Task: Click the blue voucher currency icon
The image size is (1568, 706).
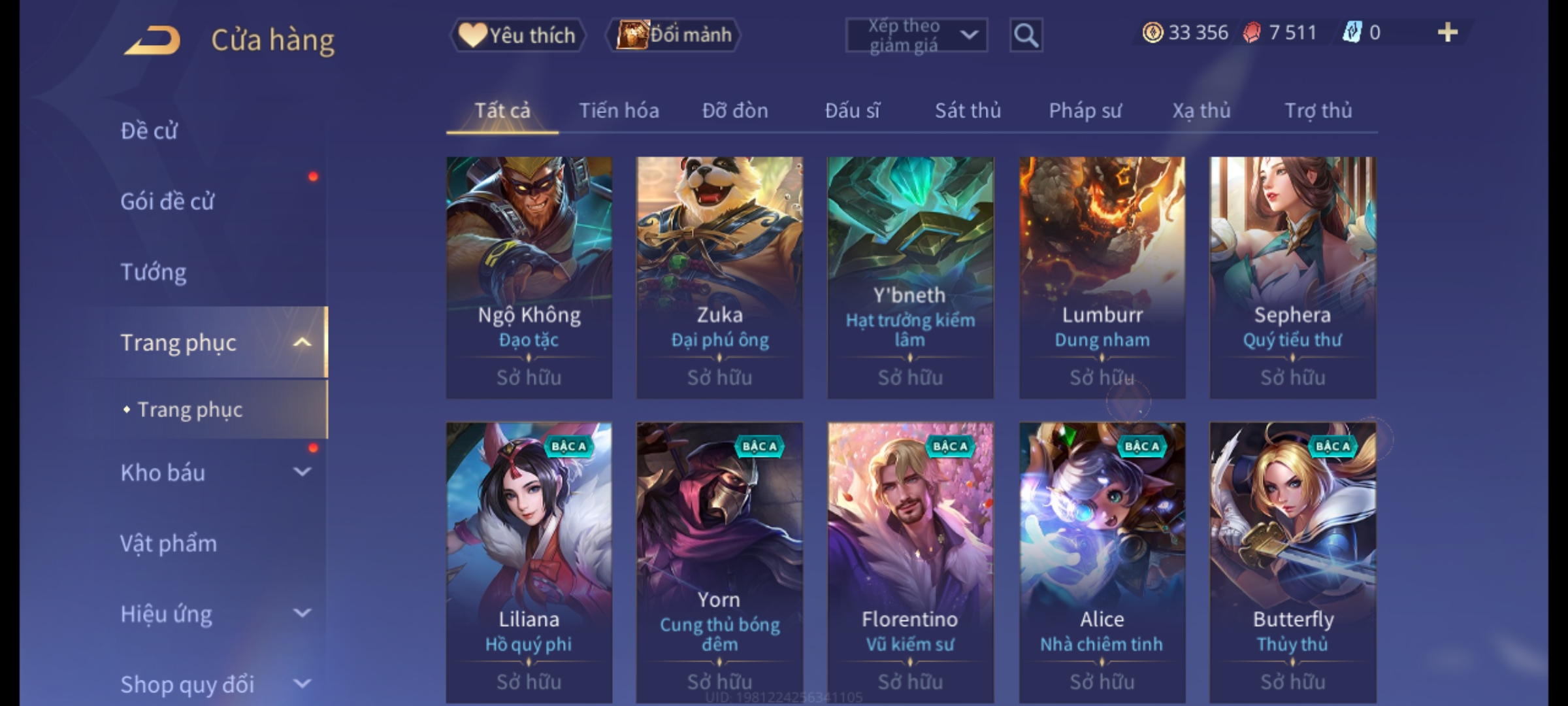Action: point(1352,33)
